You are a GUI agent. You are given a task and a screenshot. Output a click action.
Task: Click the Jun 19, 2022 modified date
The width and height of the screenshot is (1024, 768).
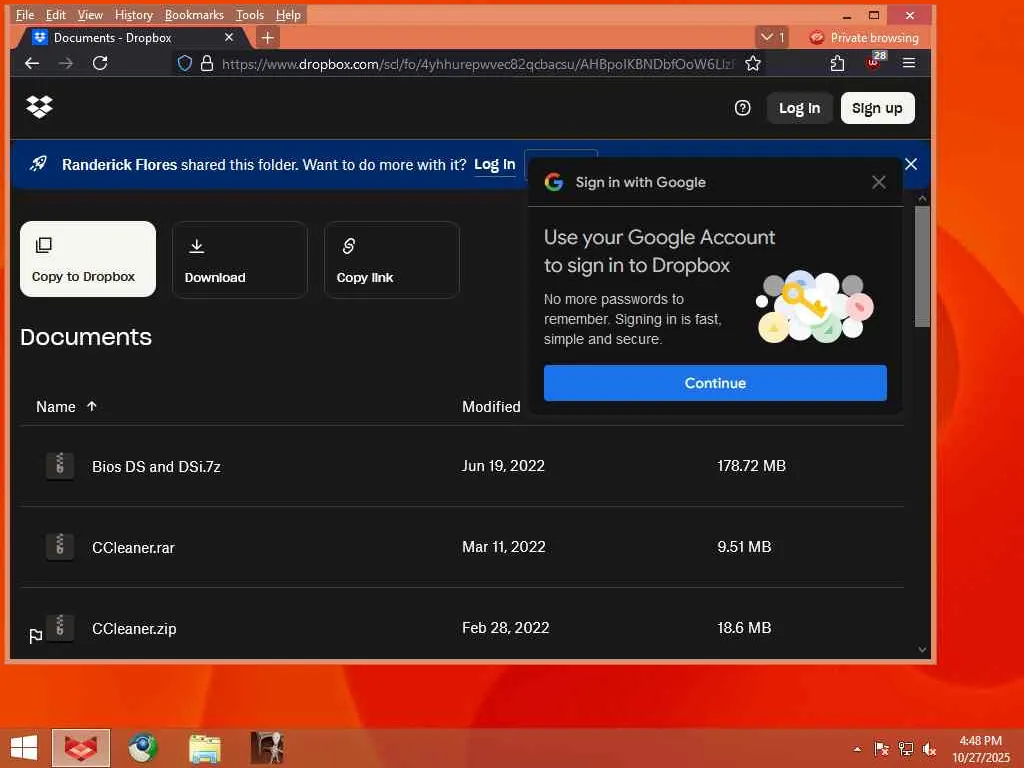[x=503, y=466]
